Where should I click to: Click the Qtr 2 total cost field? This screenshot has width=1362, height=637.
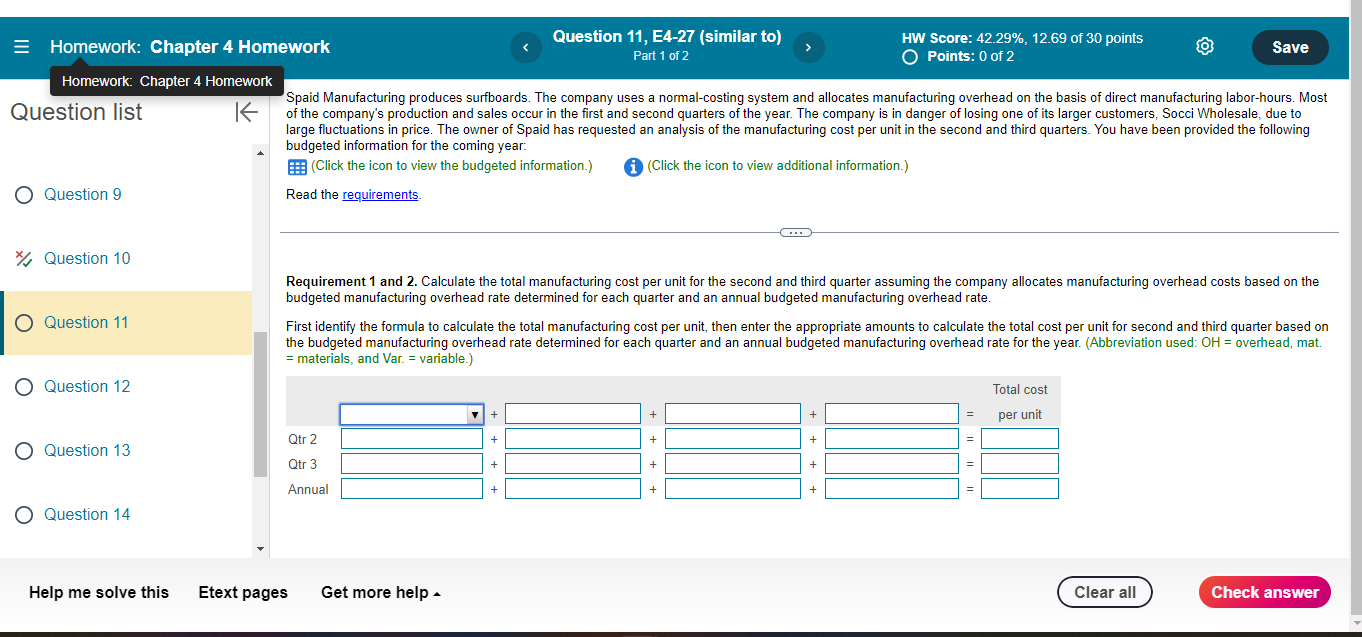click(x=1020, y=439)
